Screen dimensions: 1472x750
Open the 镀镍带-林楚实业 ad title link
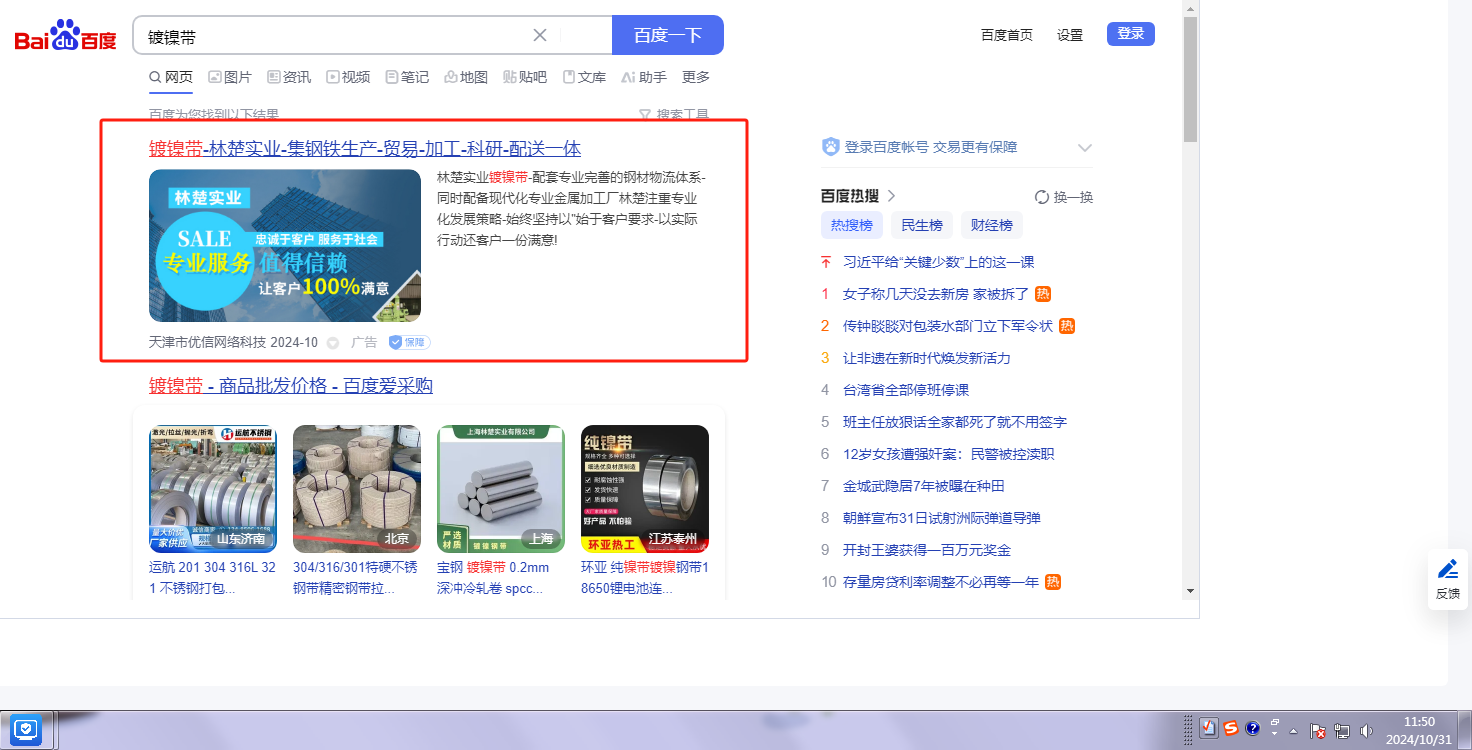365,149
